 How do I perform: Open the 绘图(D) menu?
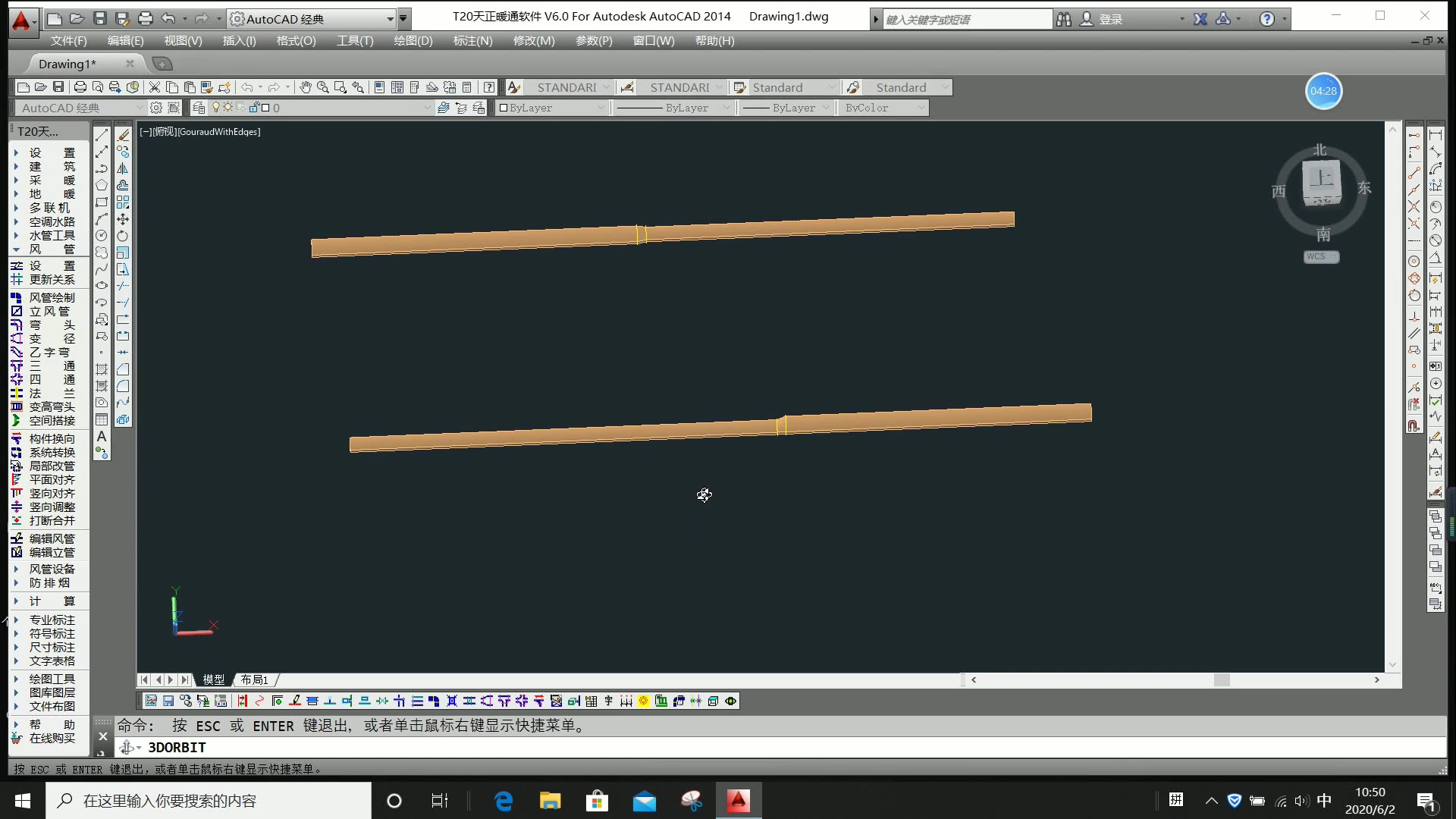pos(413,41)
